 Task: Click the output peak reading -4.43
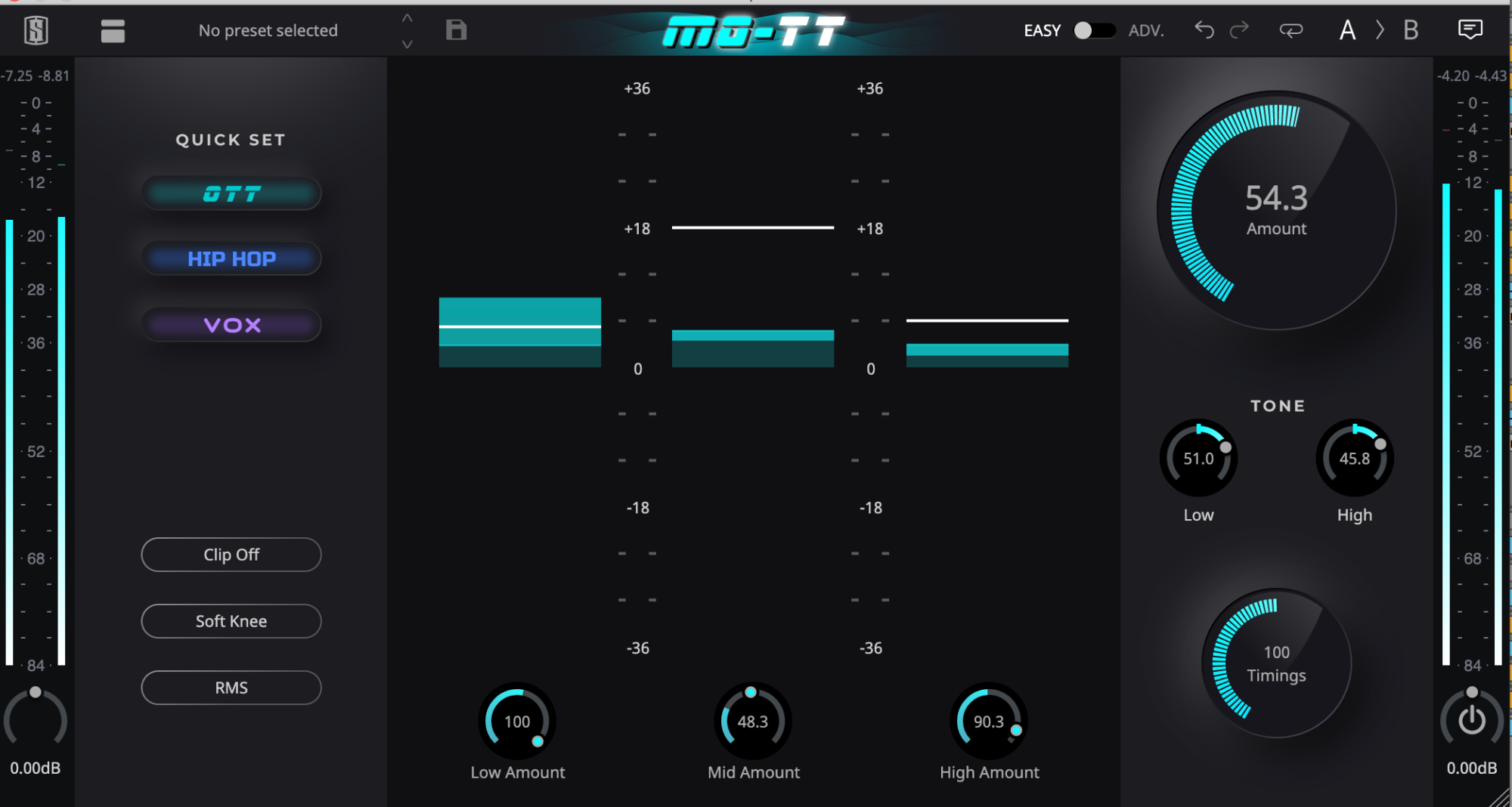pyautogui.click(x=1490, y=76)
